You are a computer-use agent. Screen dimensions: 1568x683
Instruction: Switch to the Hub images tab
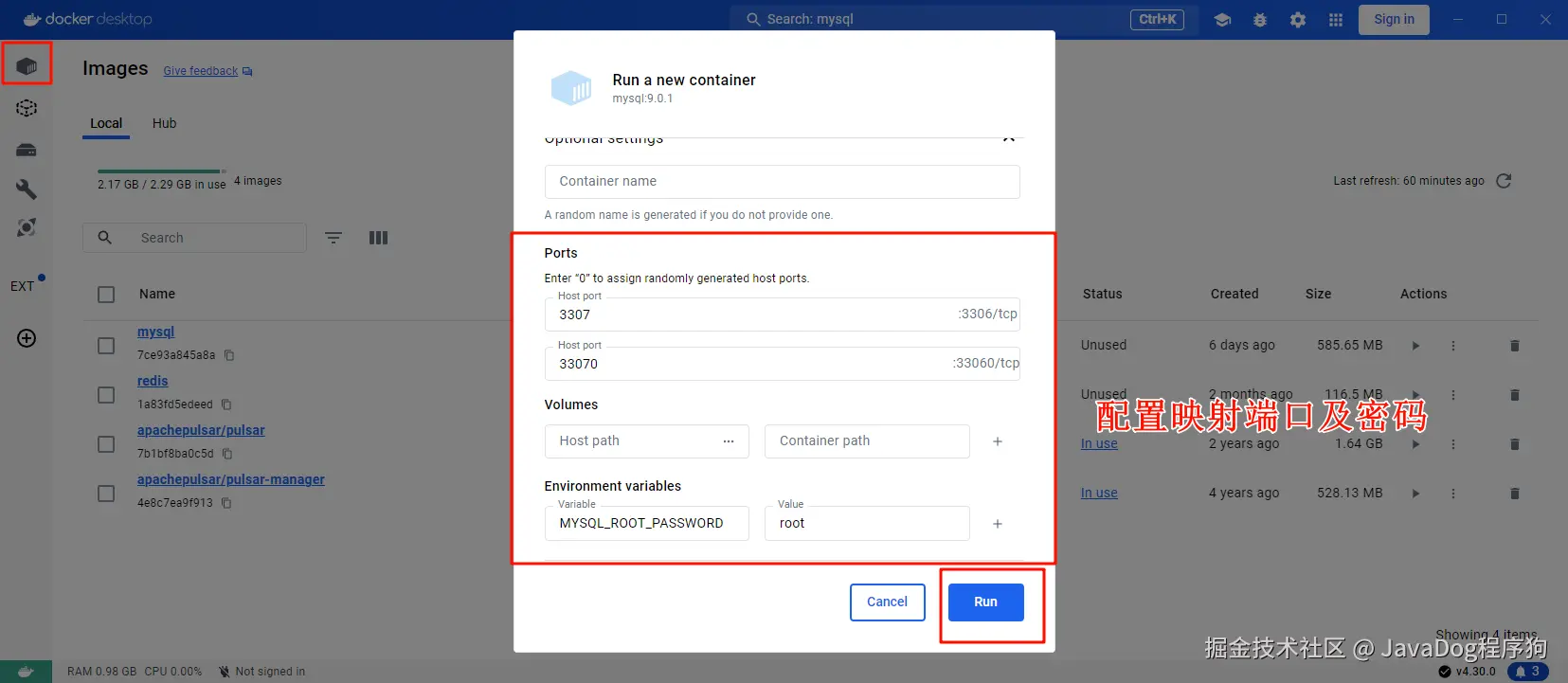pyautogui.click(x=165, y=123)
